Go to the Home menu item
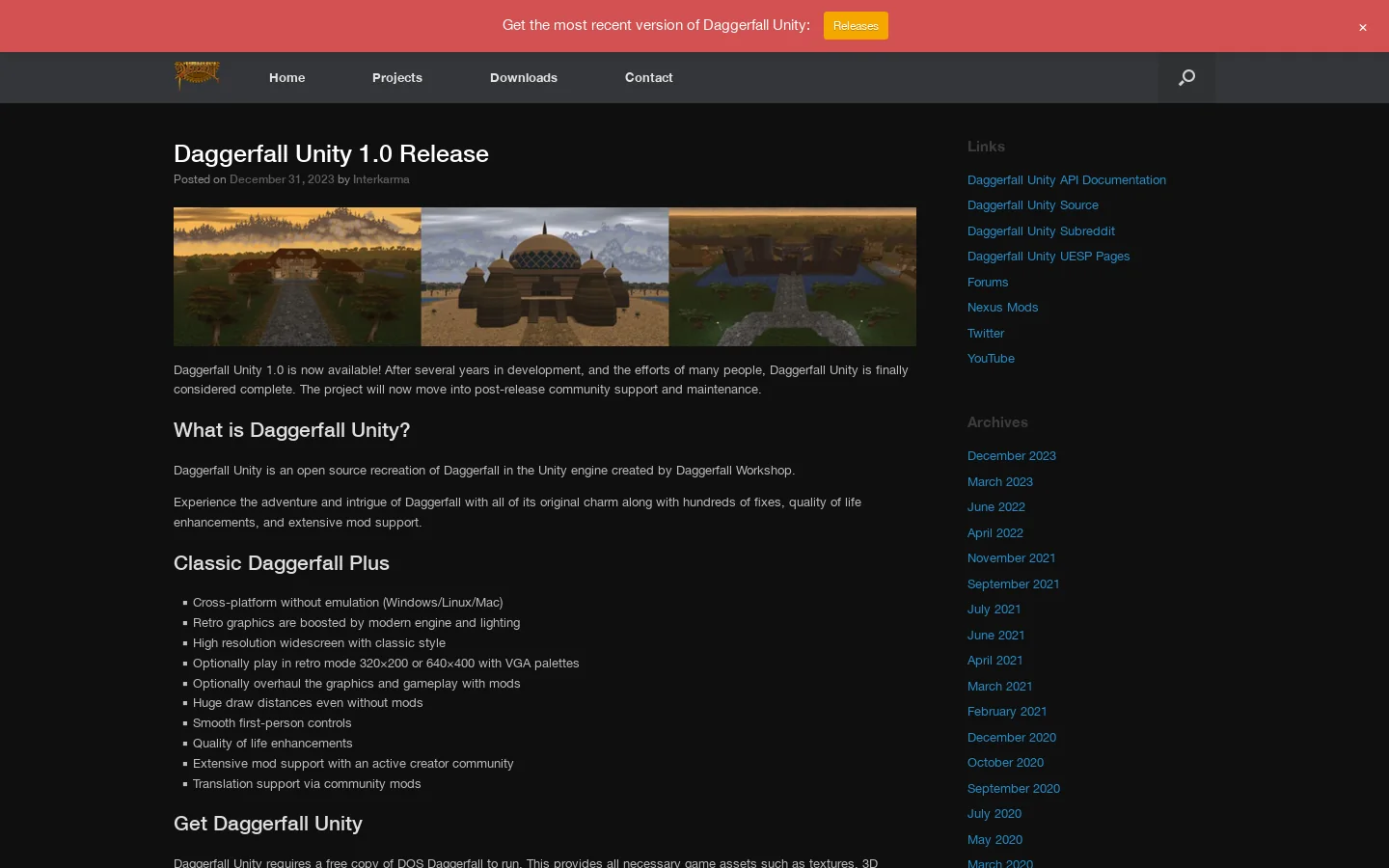Screen dimensions: 1389x868 tap(287, 77)
